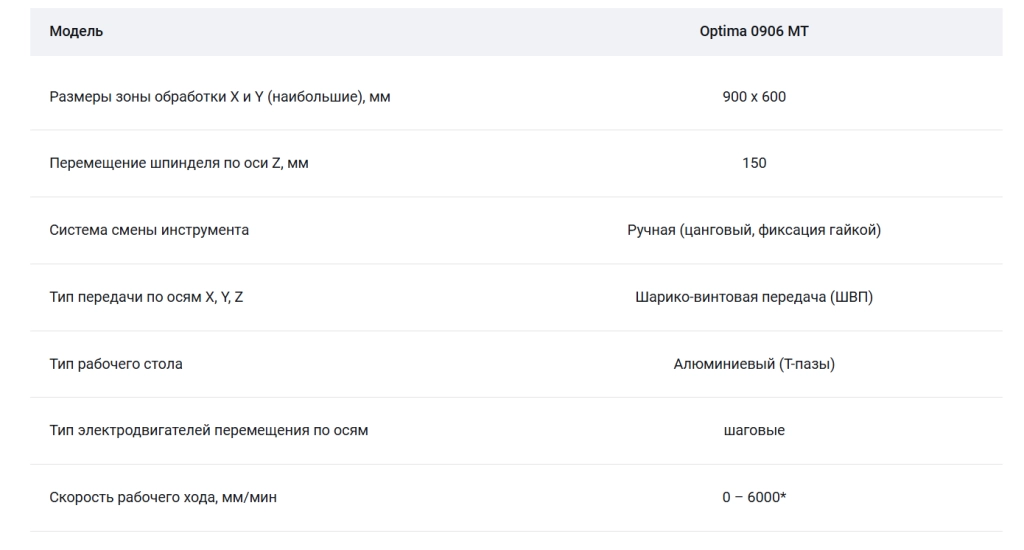The image size is (1024, 550).
Task: Select the 0 – 6000* speed value
Action: coord(754,498)
